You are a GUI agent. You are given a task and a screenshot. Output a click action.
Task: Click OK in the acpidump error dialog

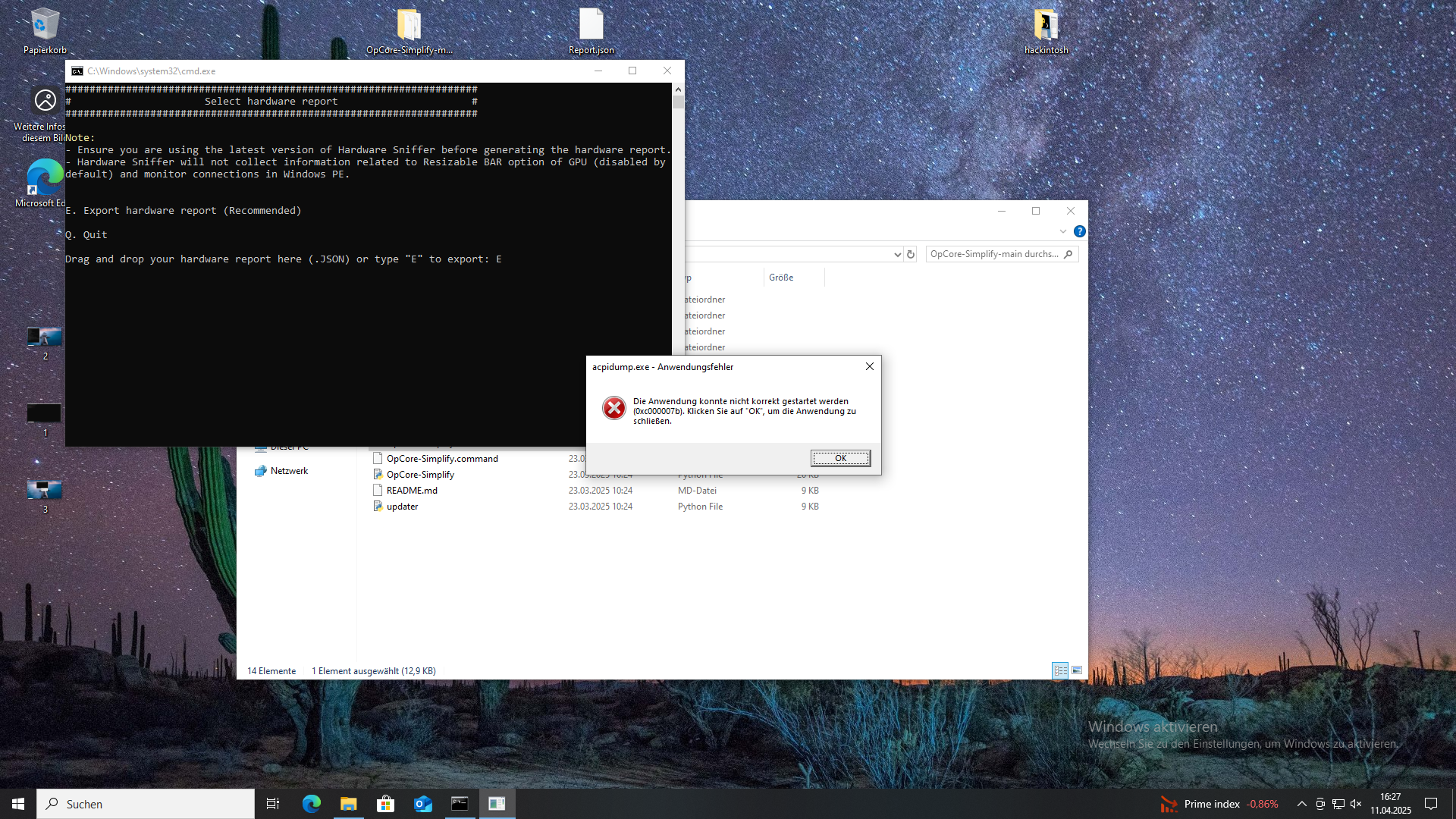840,458
